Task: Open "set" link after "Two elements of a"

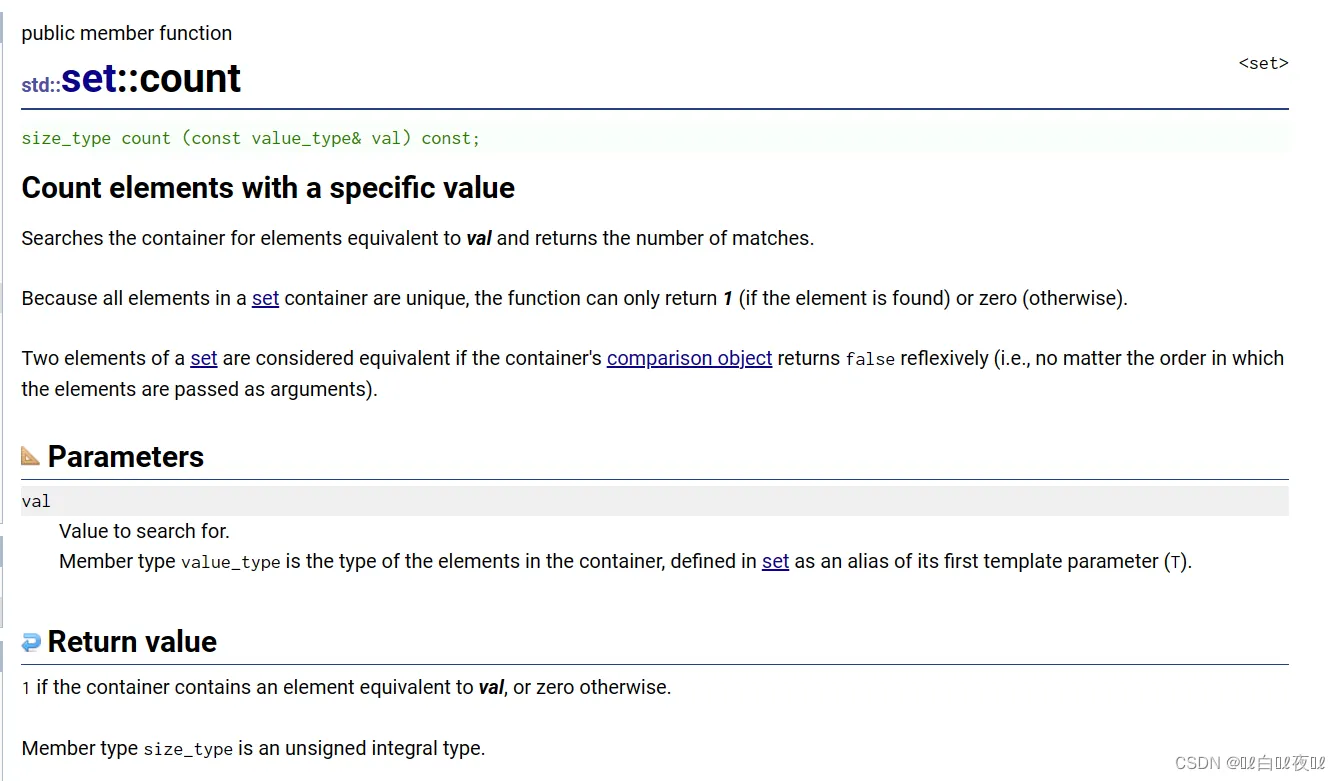Action: click(203, 358)
